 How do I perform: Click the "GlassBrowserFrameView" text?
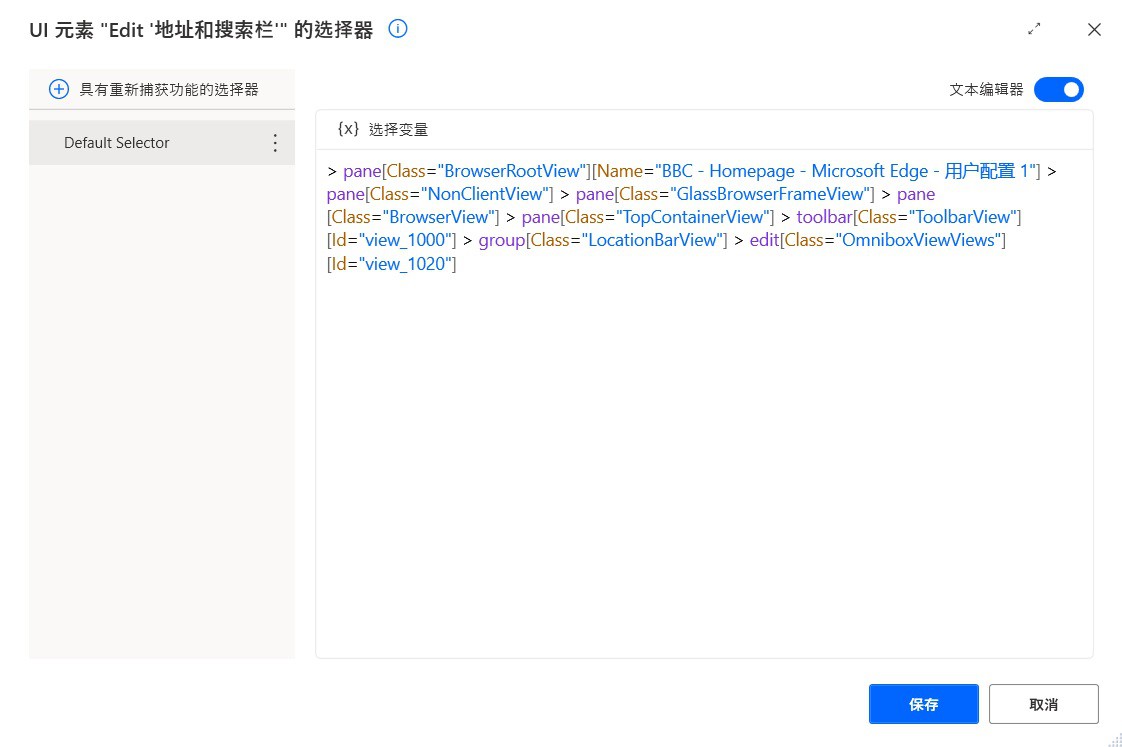click(x=770, y=194)
